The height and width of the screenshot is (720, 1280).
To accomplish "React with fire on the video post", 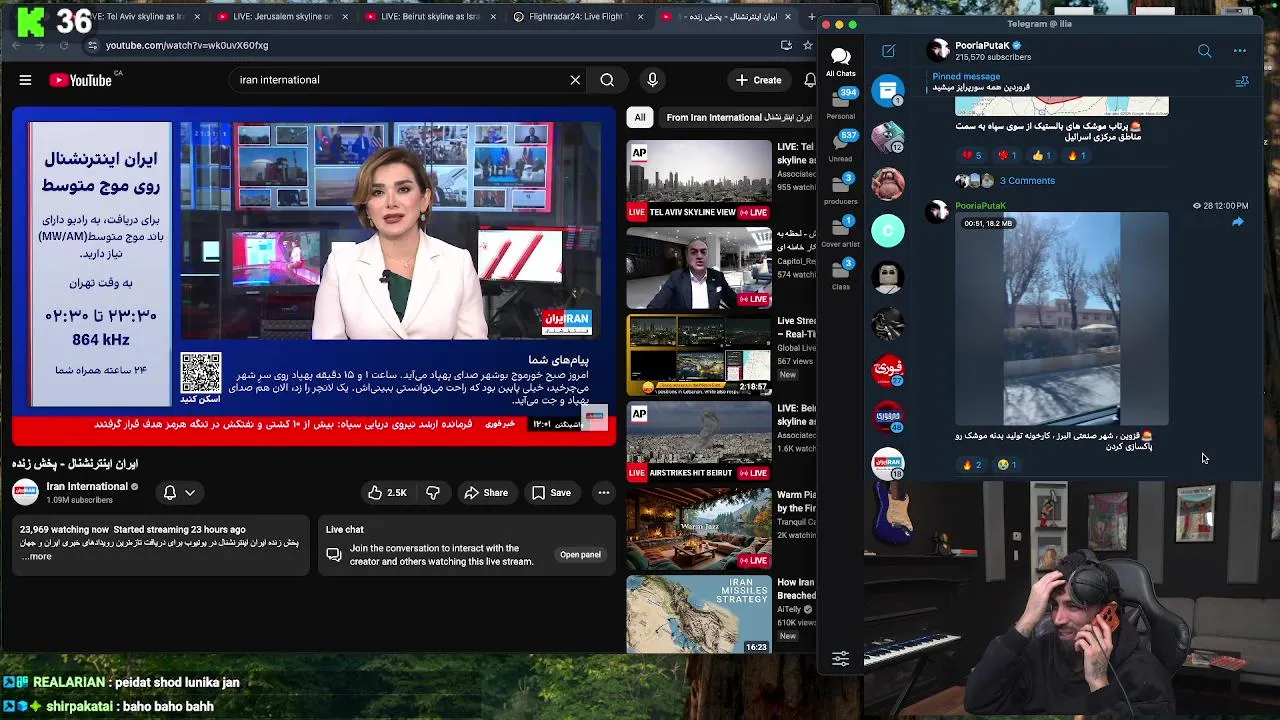I will tap(971, 465).
